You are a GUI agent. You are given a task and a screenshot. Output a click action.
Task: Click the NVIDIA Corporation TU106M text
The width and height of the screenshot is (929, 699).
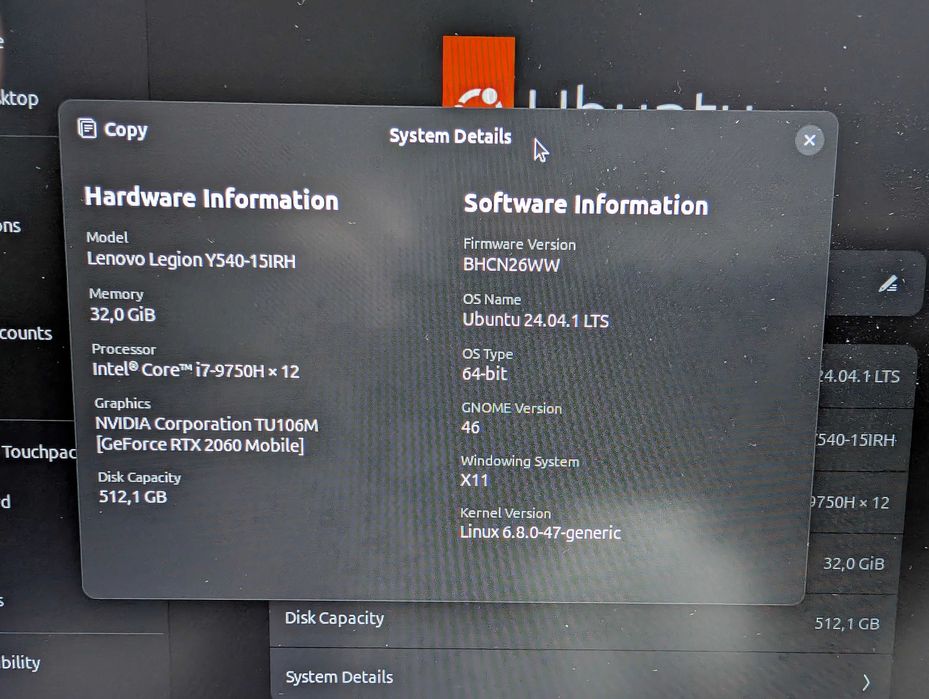pyautogui.click(x=207, y=424)
